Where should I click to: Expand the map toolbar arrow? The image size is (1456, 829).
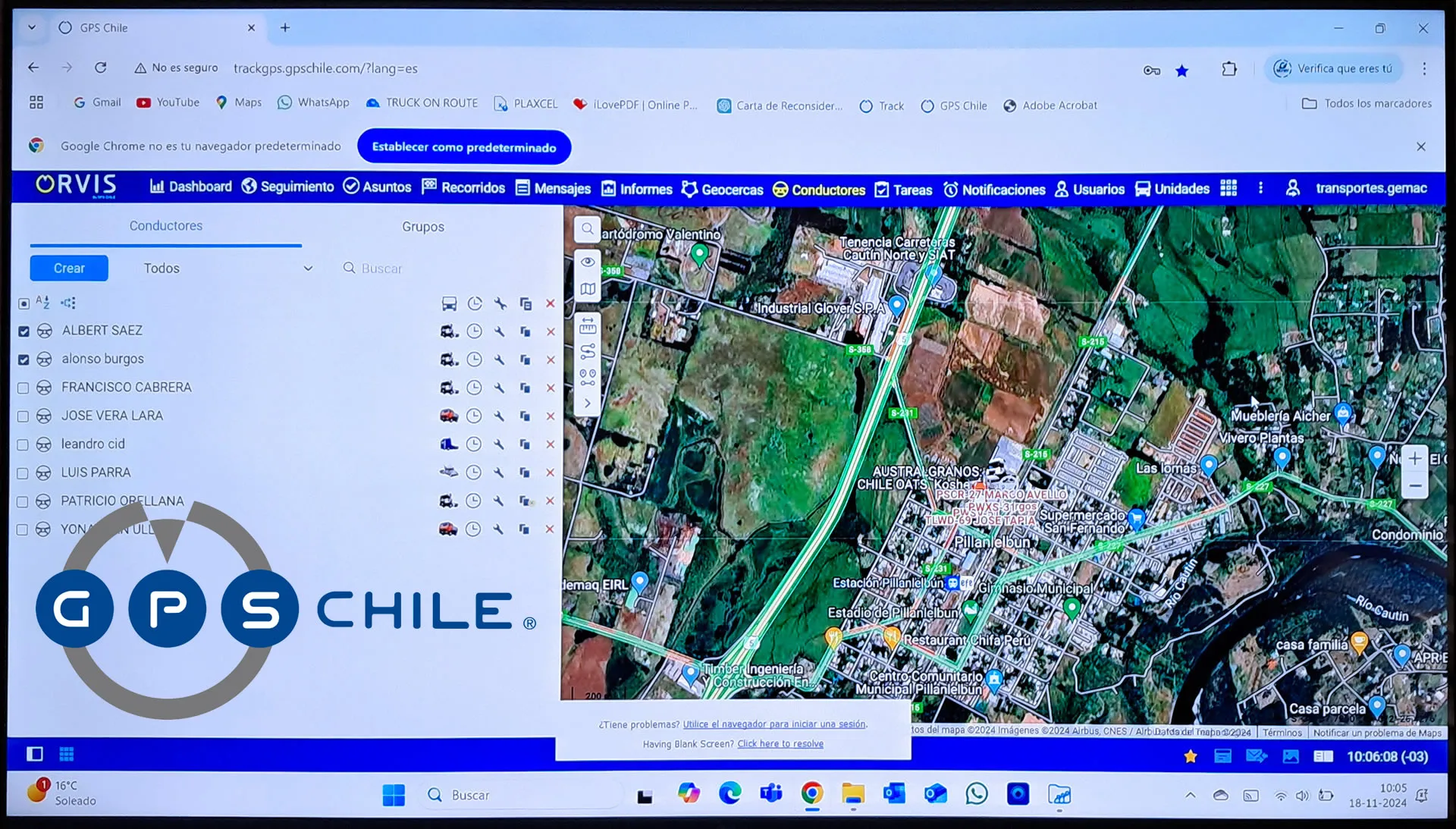click(588, 404)
